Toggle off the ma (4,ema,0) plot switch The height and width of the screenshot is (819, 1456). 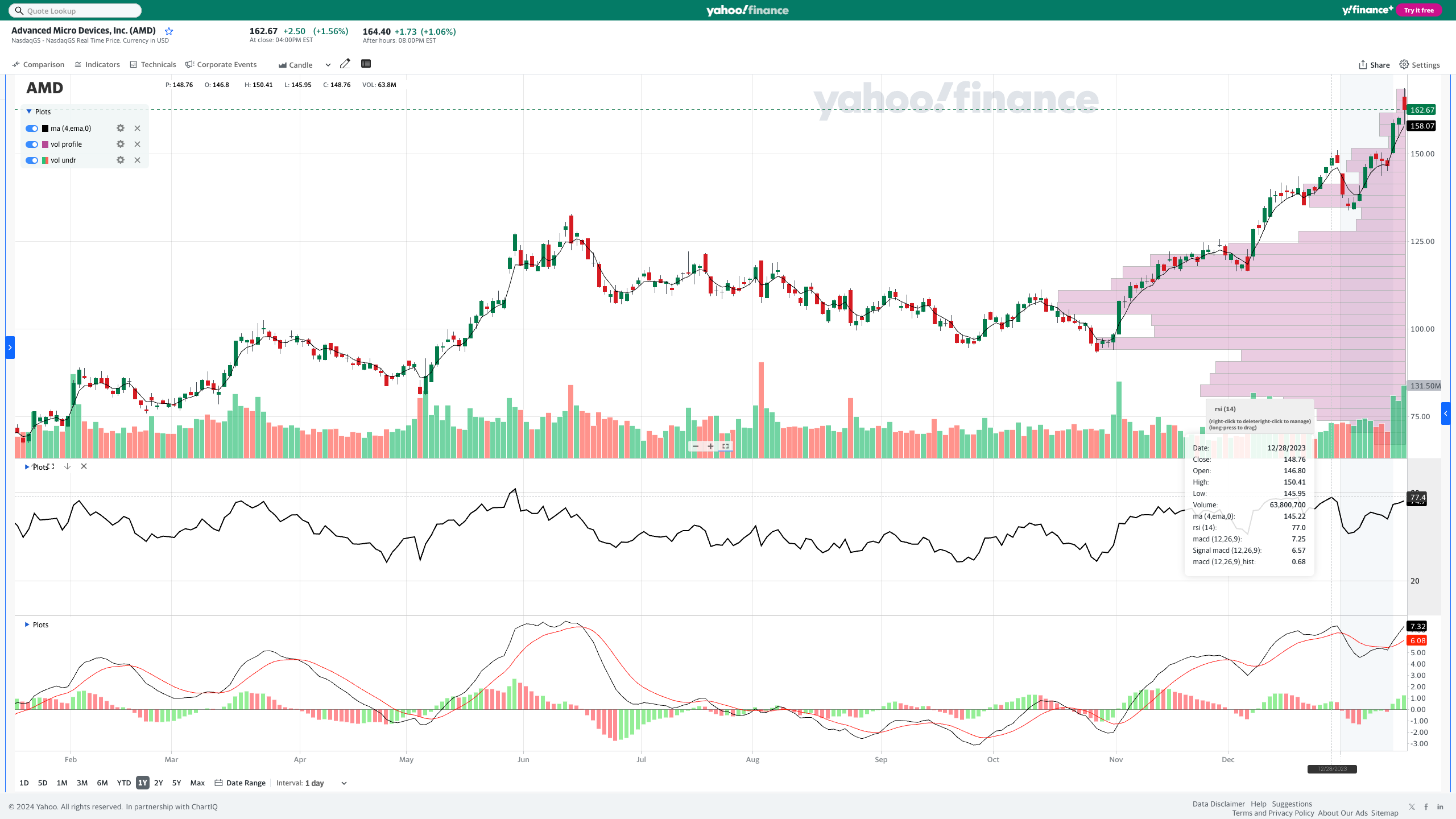click(x=32, y=129)
